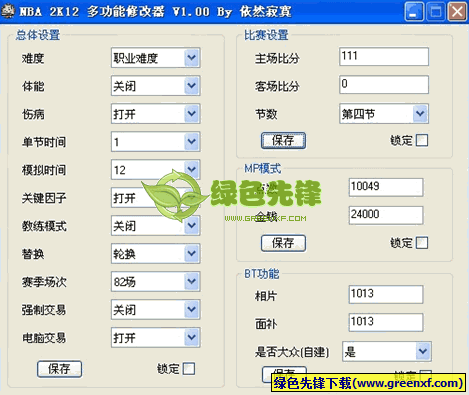Focus the 面补 input field
The width and height of the screenshot is (469, 395).
click(x=386, y=322)
